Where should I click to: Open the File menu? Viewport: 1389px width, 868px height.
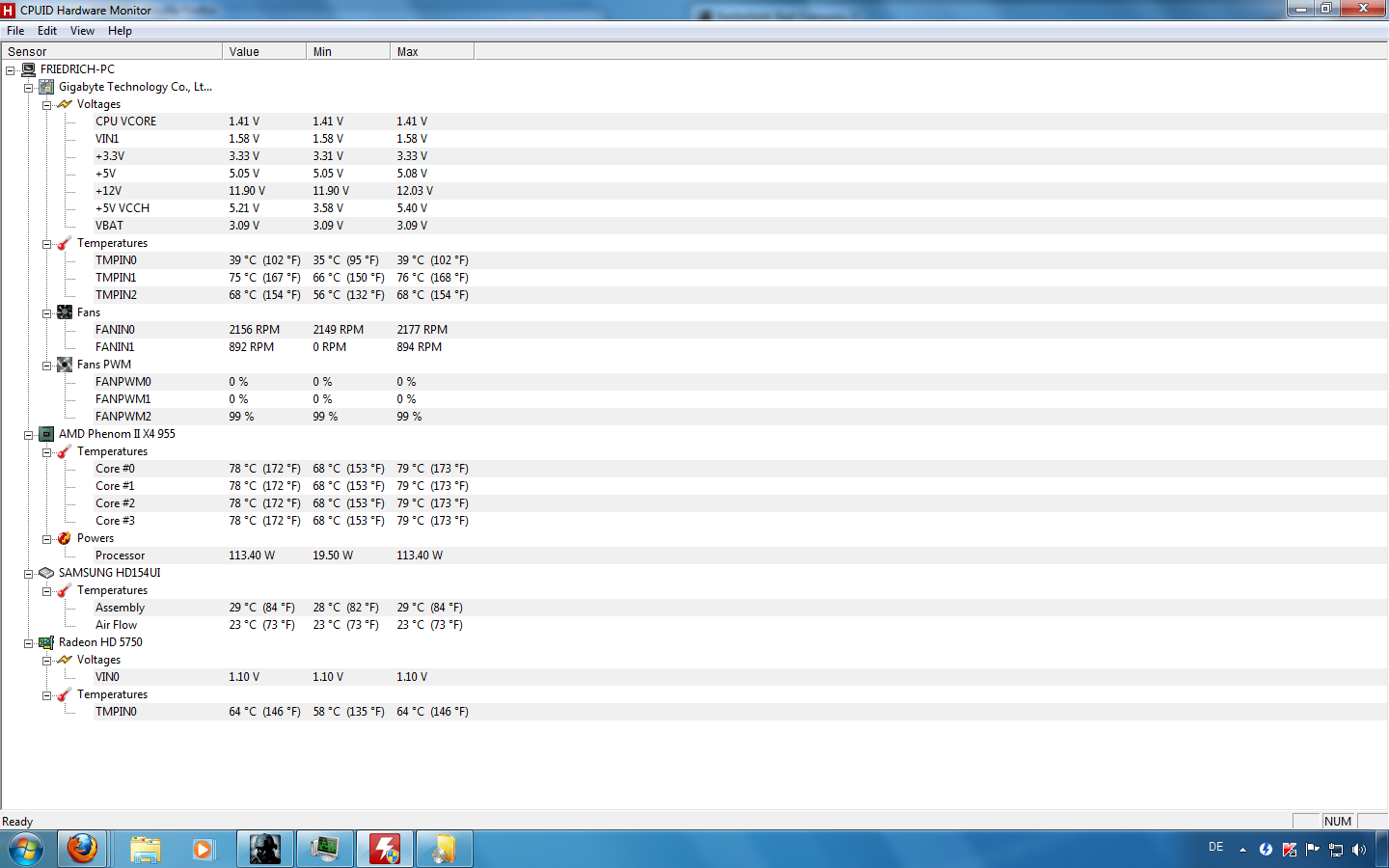15,31
